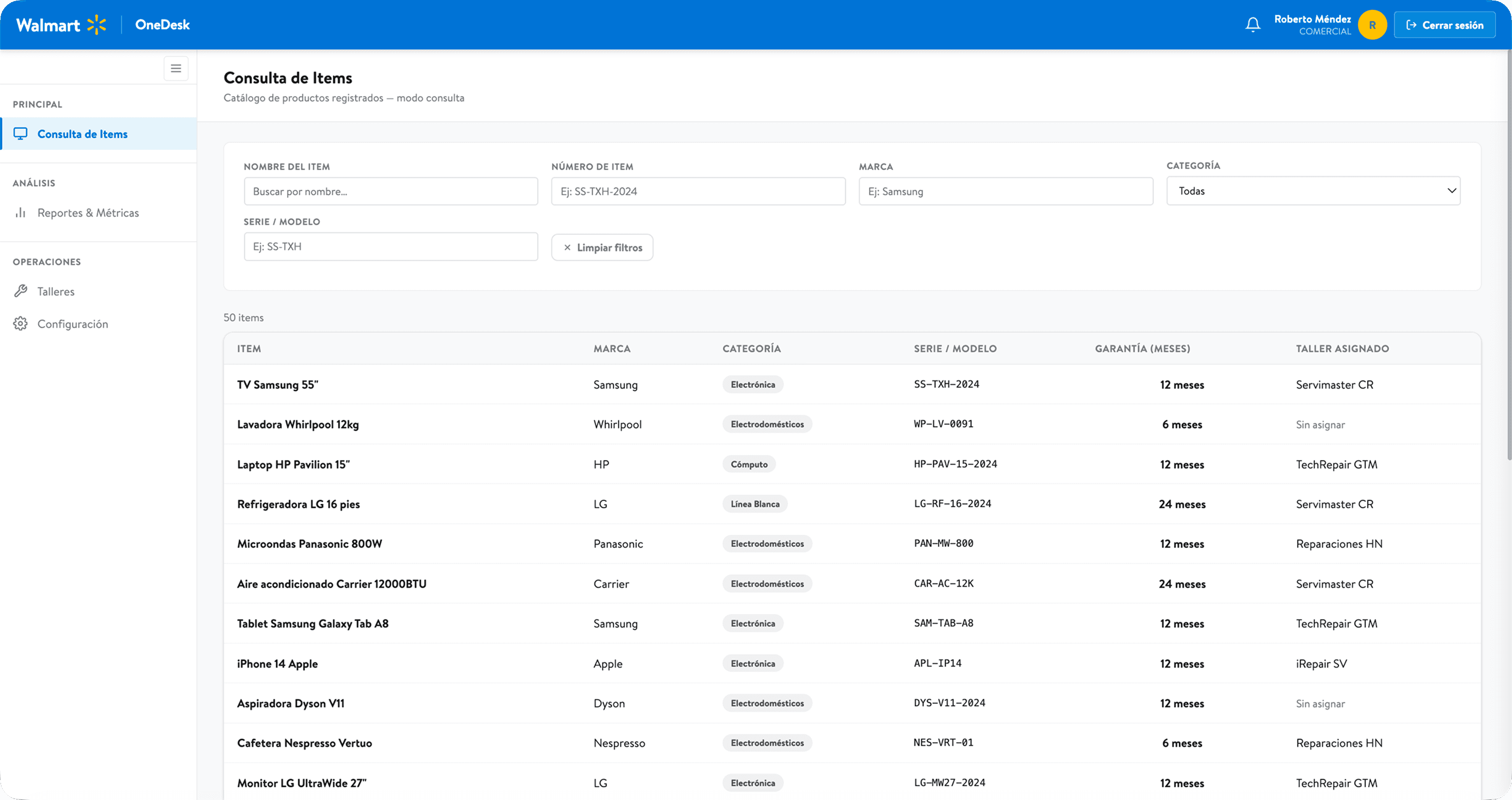Click the Whirlpool brand cell
1512x800 pixels.
tap(617, 424)
